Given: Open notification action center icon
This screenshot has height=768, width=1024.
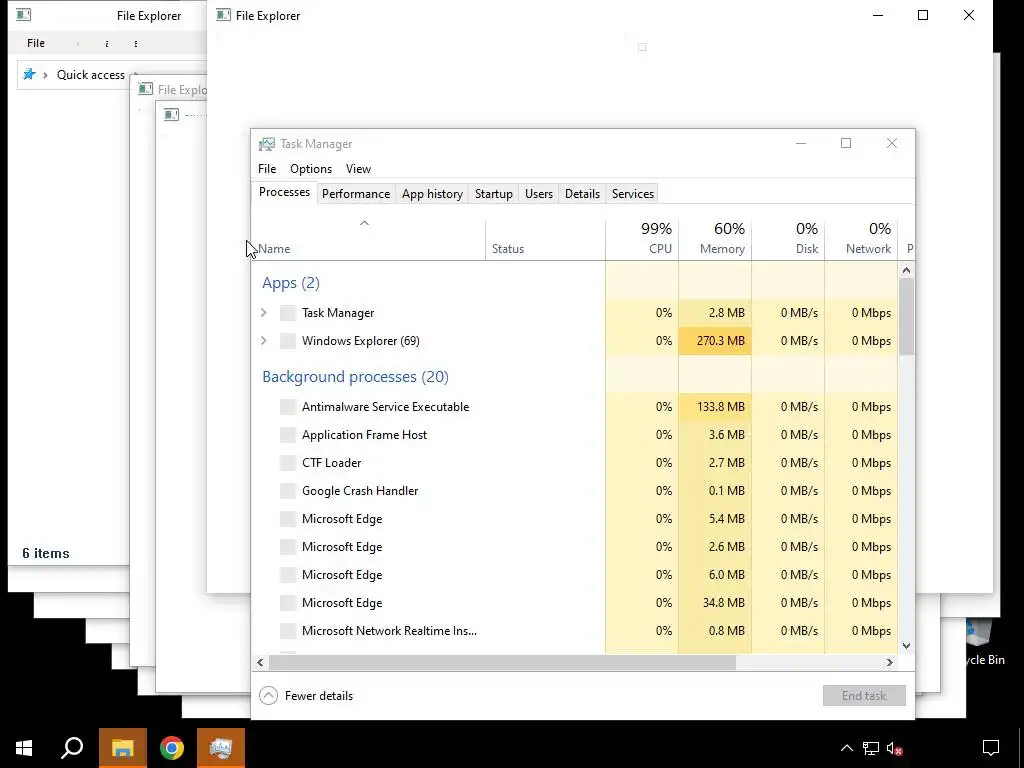Looking at the screenshot, I should click(x=991, y=748).
